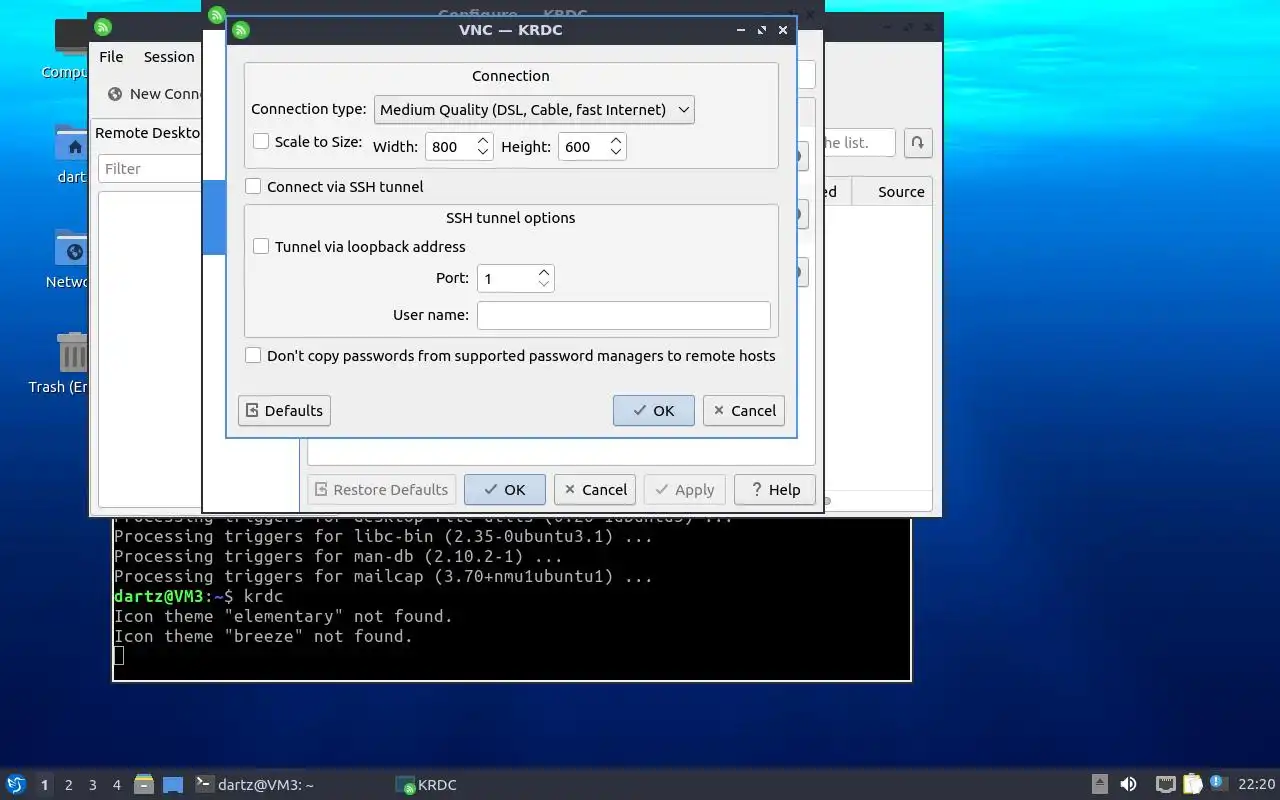Increase the Width value with up arrow
Viewport: 1280px width, 800px height.
(483, 140)
